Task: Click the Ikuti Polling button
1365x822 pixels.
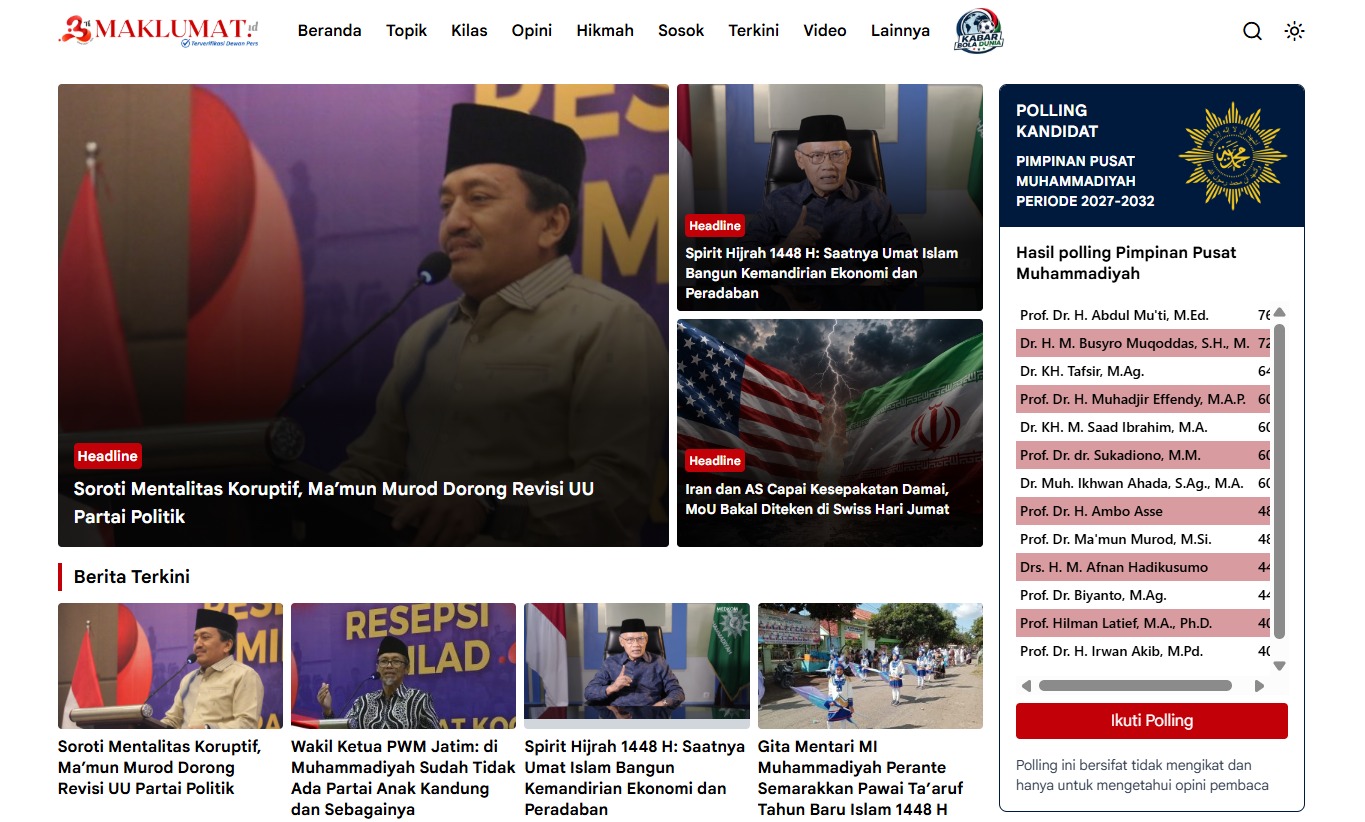Action: (1152, 721)
